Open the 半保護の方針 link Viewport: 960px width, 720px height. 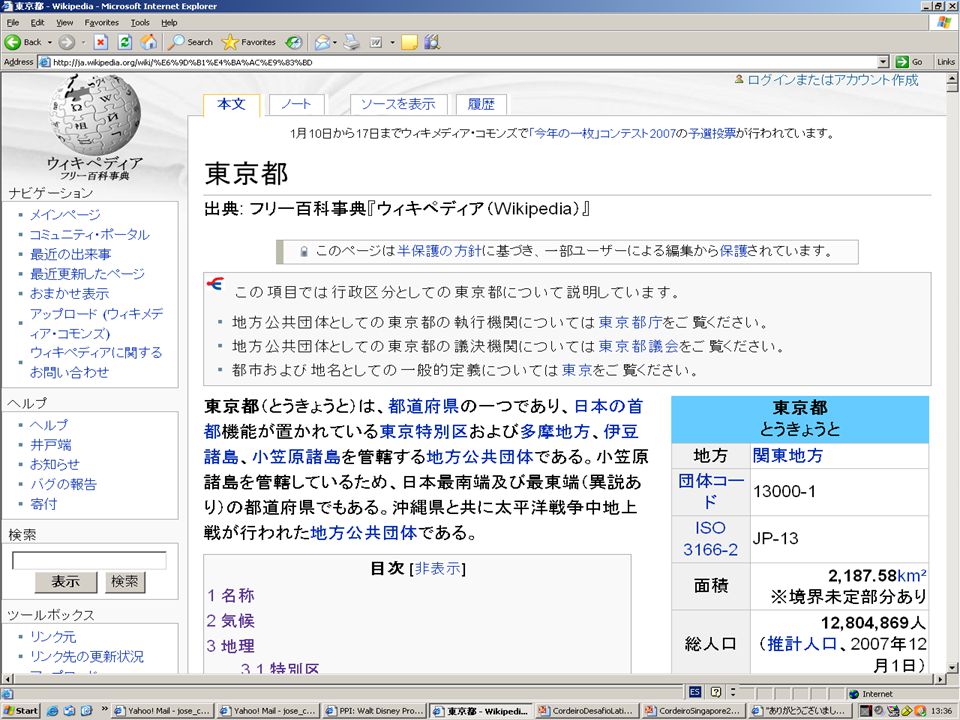[x=439, y=251]
